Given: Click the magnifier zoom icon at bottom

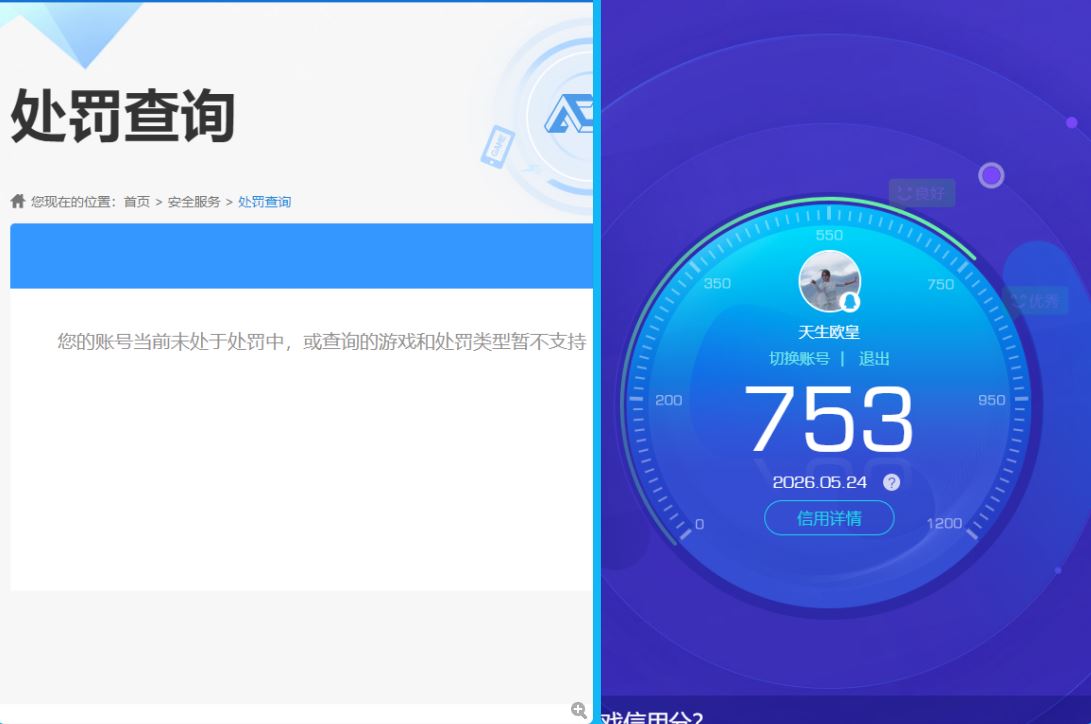Looking at the screenshot, I should pos(578,710).
